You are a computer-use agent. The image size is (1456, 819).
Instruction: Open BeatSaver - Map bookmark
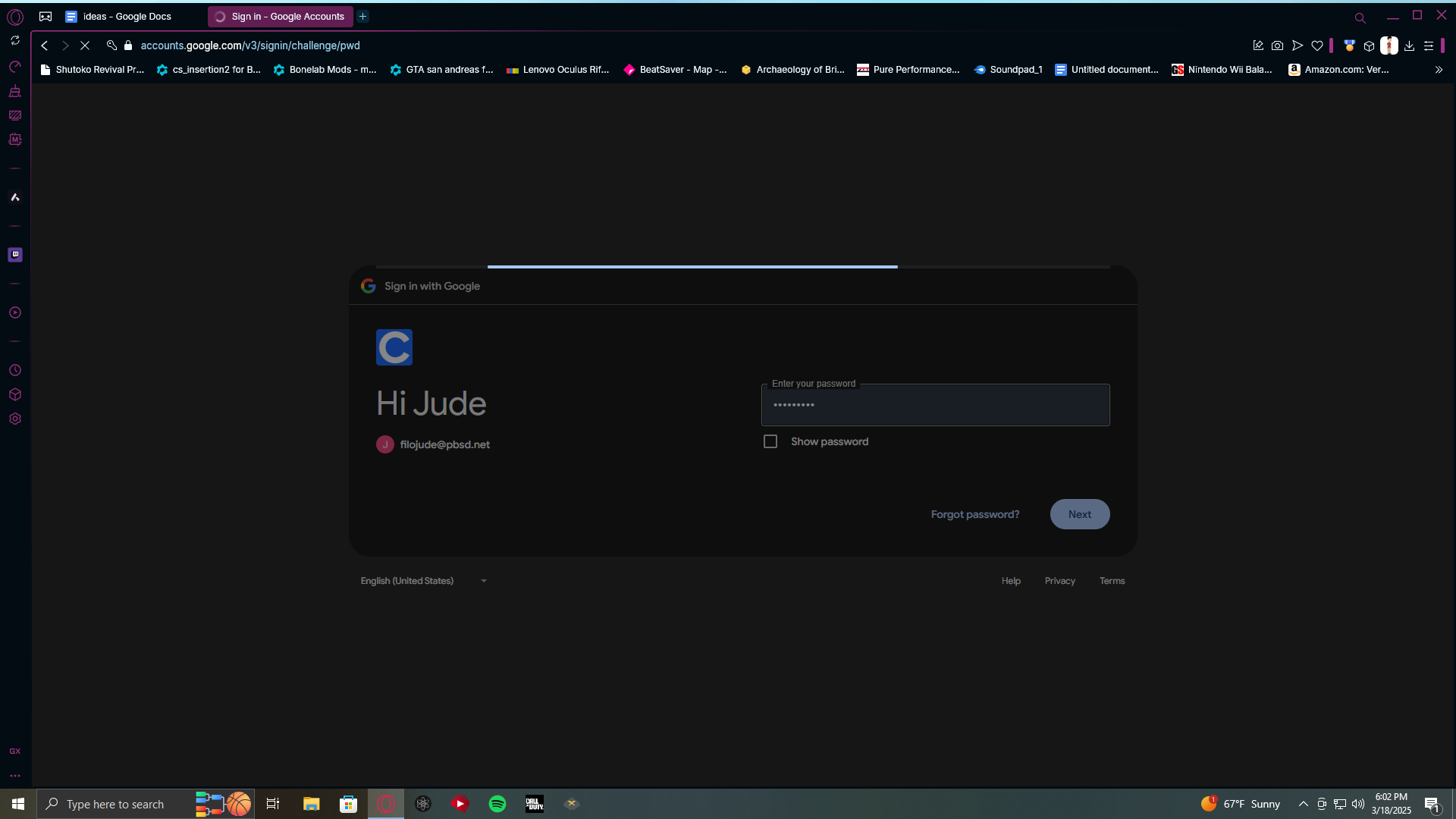(x=676, y=70)
